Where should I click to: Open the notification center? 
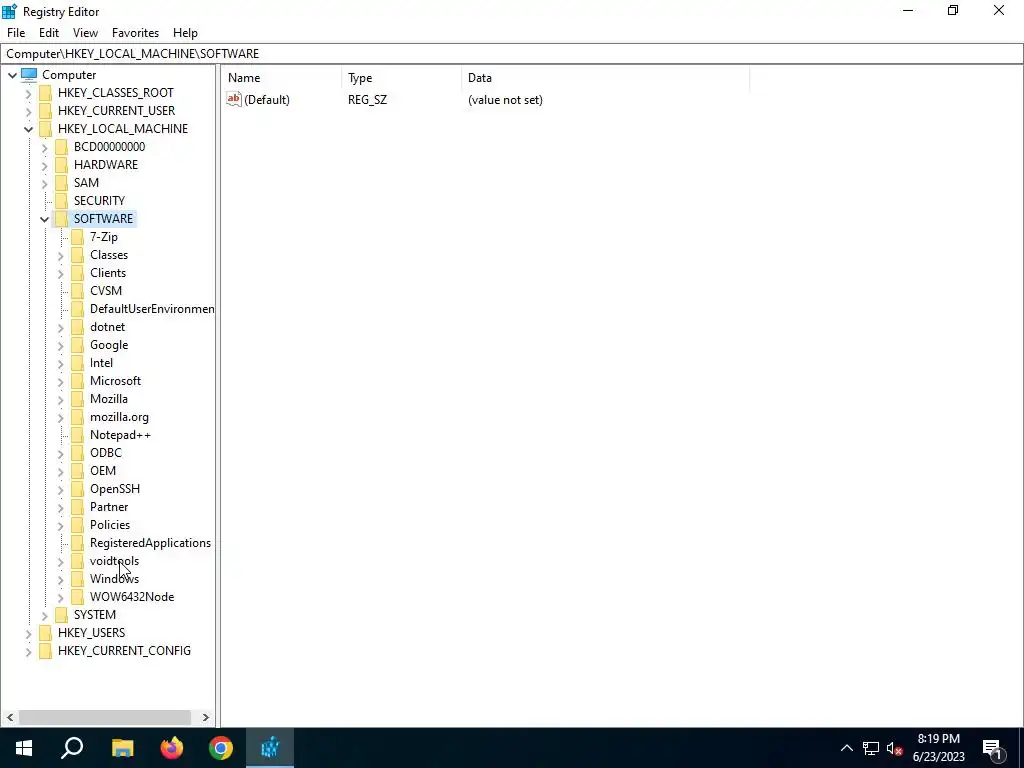coord(993,749)
